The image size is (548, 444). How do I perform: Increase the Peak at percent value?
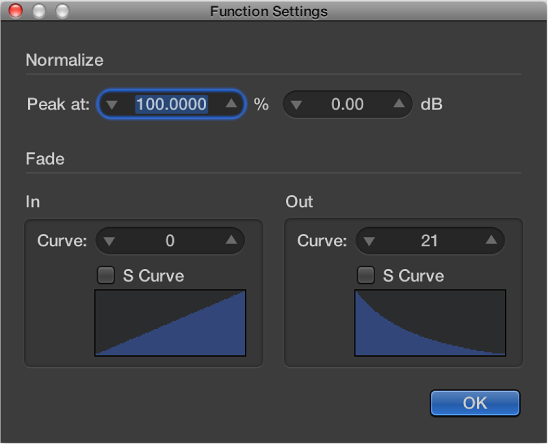(231, 103)
